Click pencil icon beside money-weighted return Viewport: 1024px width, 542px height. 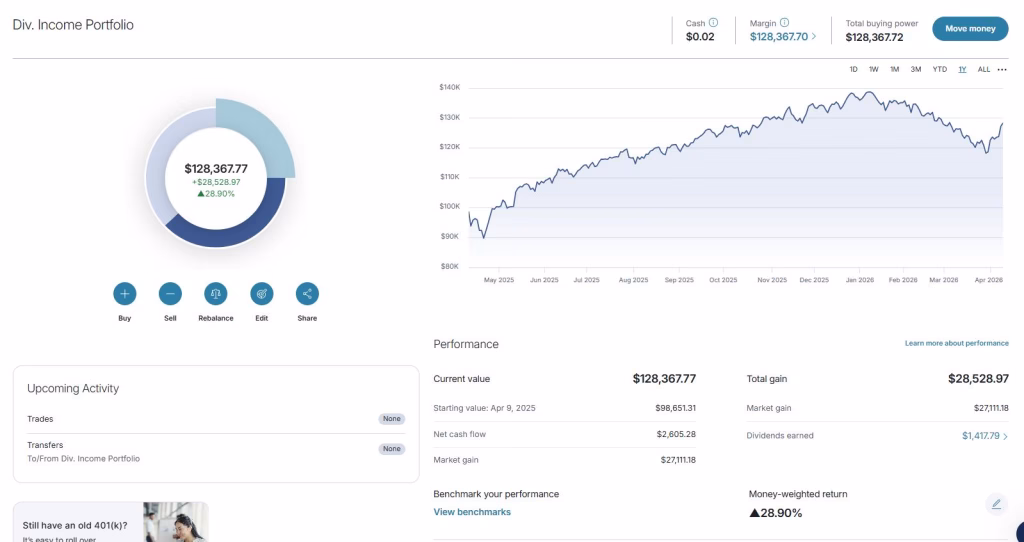[x=996, y=504]
